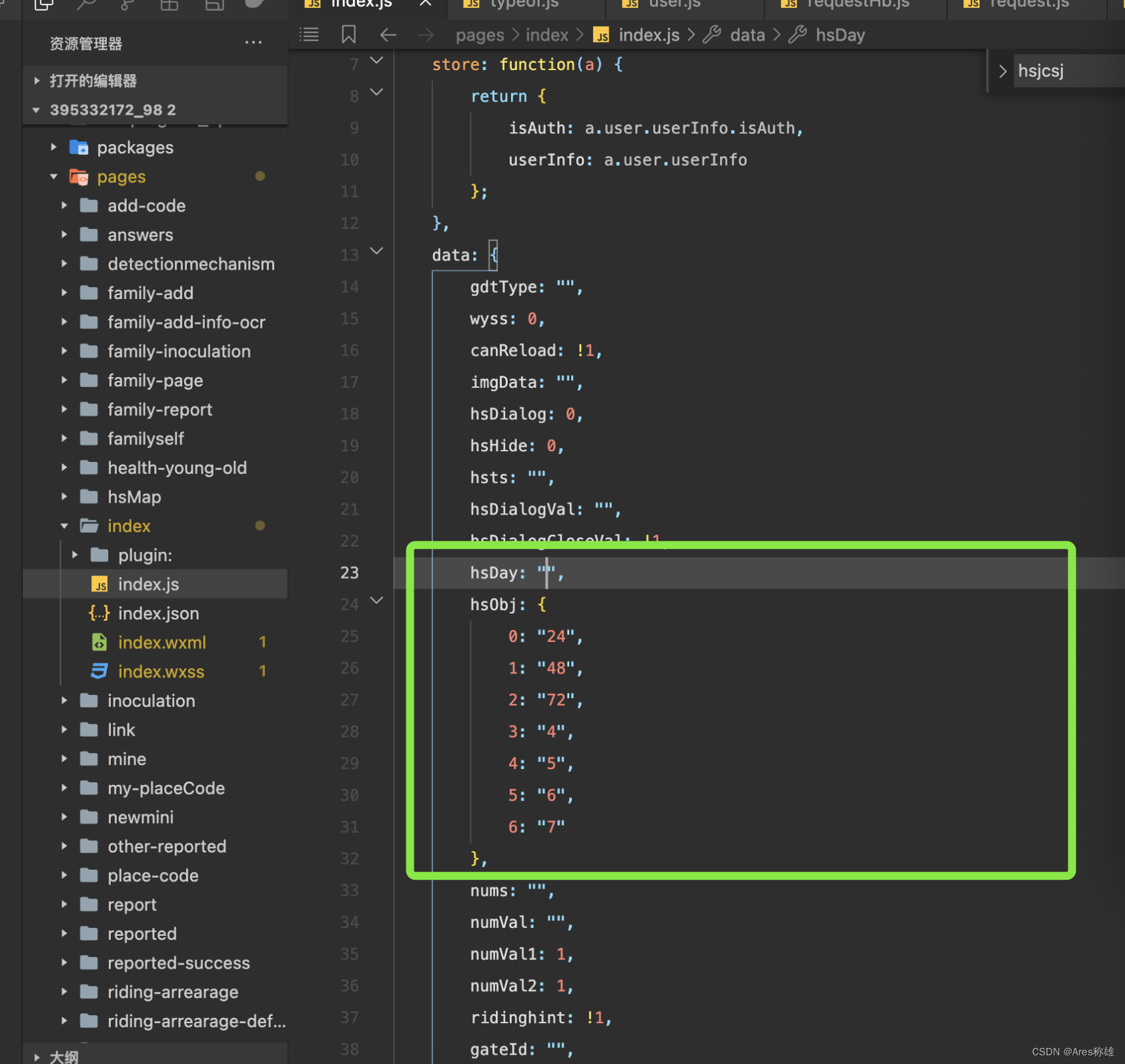This screenshot has width=1125, height=1064.
Task: Click line number 23 in the gutter
Action: (350, 573)
